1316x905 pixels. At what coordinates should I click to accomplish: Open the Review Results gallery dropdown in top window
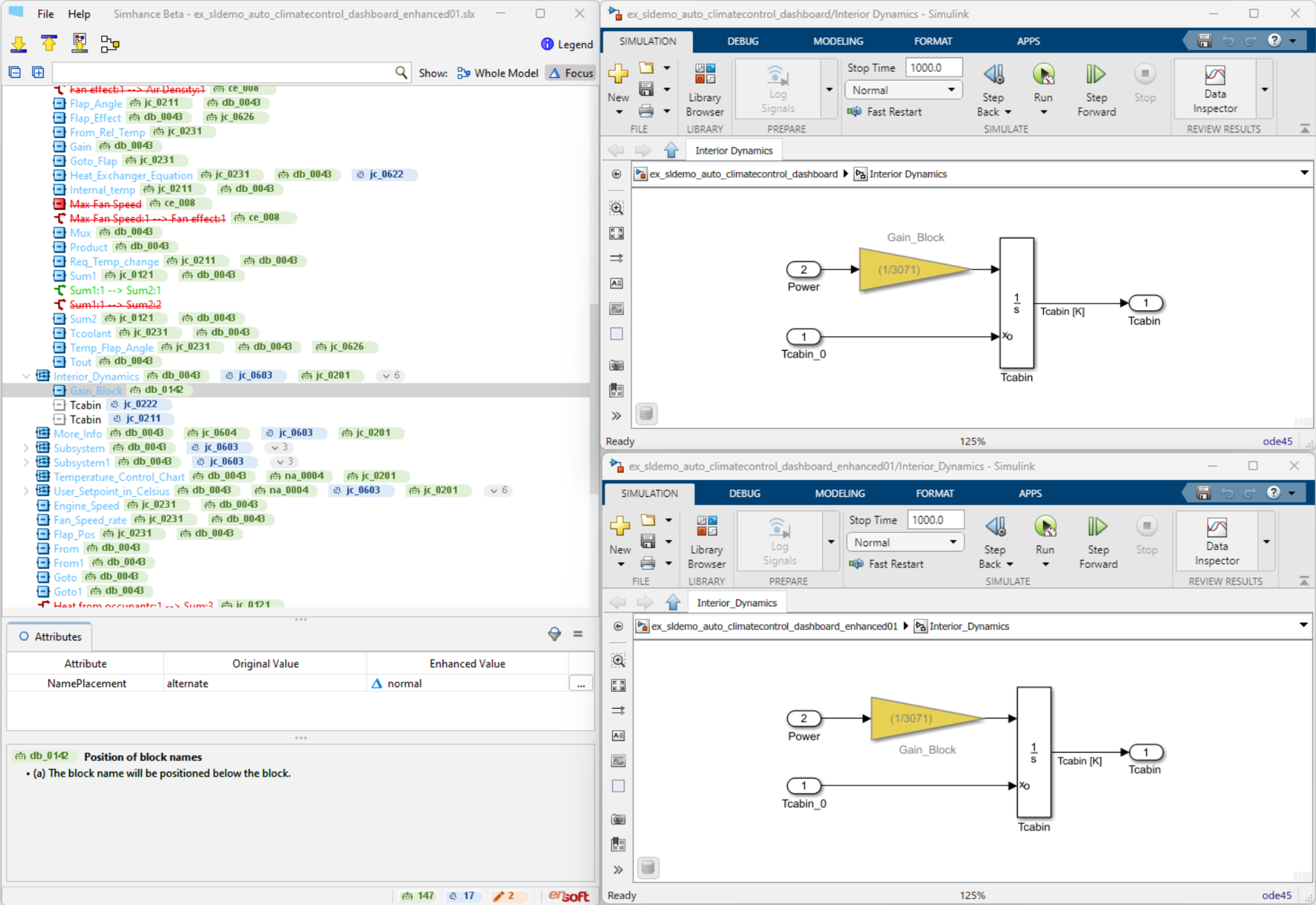pyautogui.click(x=1265, y=89)
